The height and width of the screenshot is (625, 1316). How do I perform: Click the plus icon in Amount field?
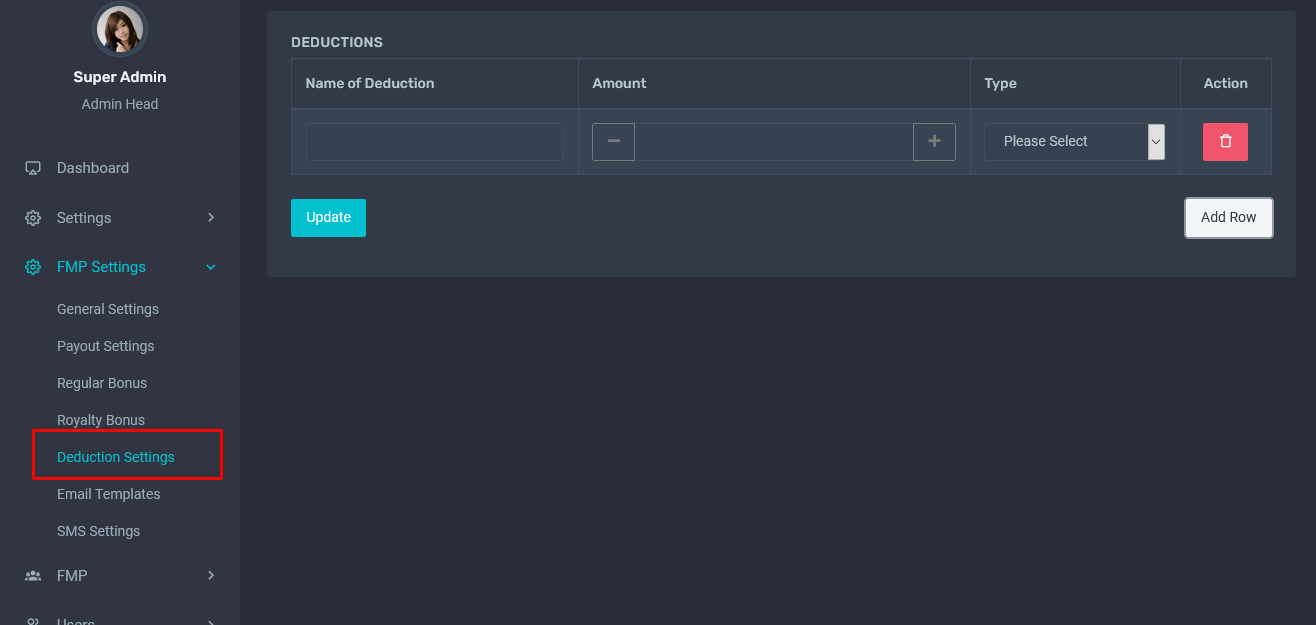[x=934, y=142]
